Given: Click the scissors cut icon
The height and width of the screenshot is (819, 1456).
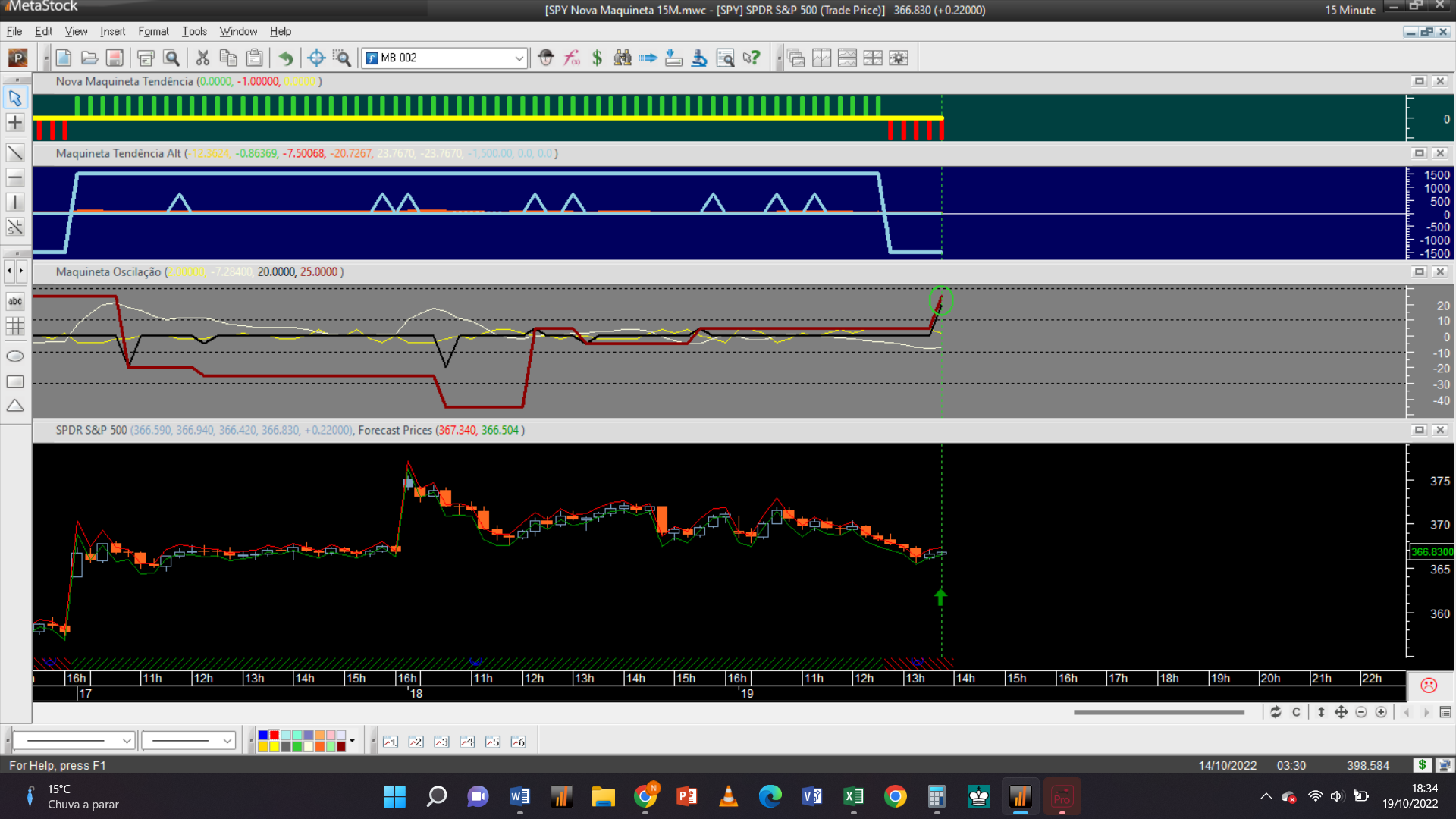Looking at the screenshot, I should (x=202, y=58).
